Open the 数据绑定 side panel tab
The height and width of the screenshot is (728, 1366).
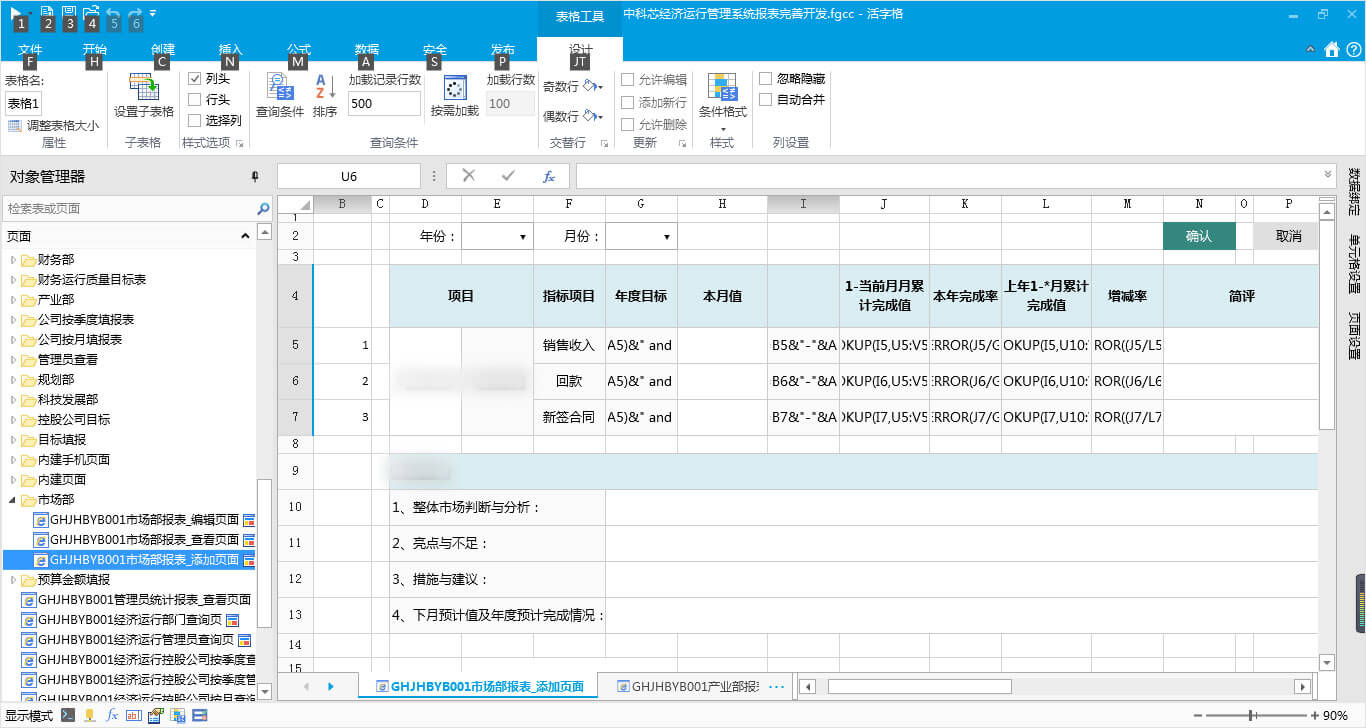(x=1354, y=194)
